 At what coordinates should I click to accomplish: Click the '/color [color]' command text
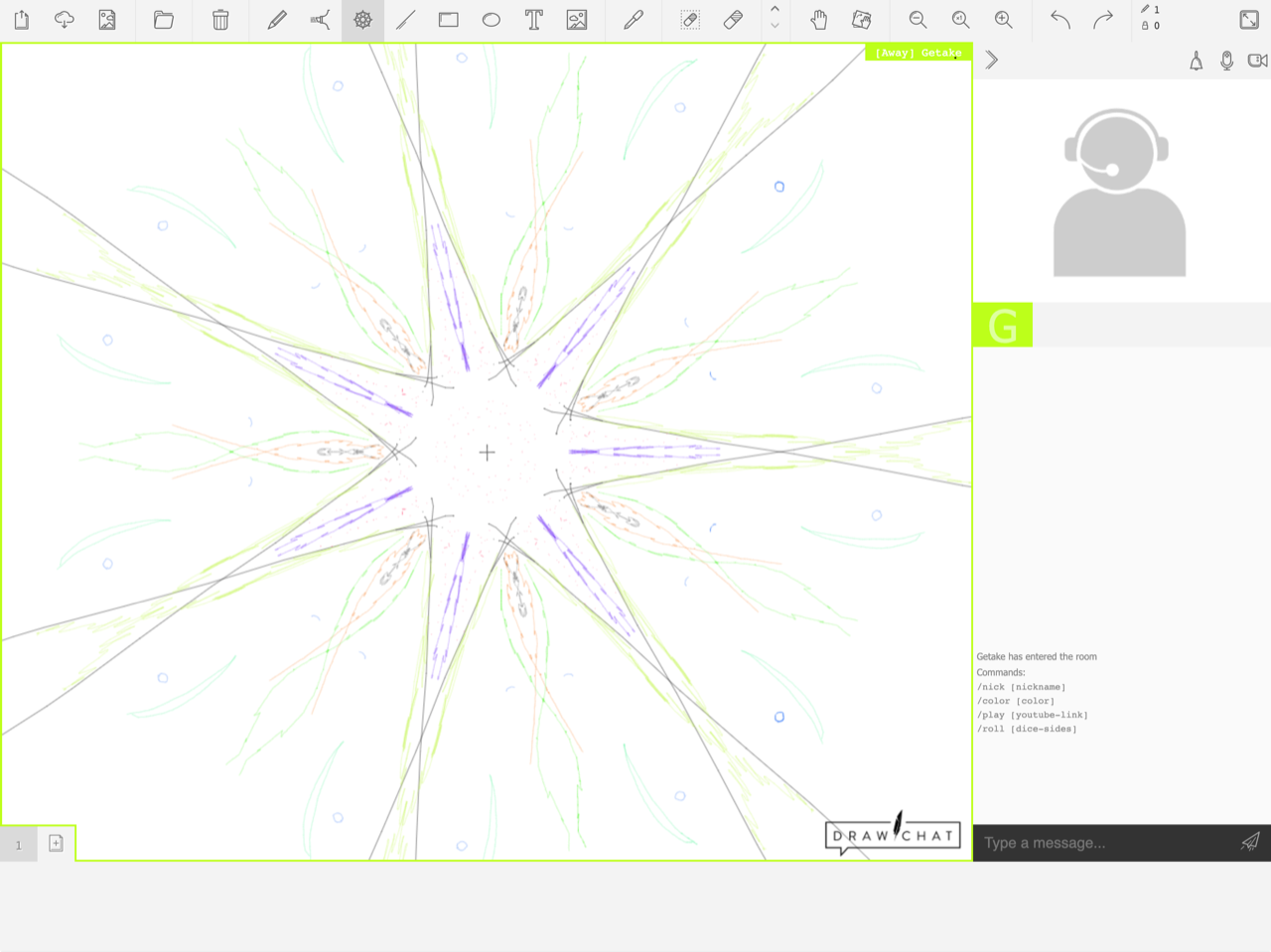pyautogui.click(x=1015, y=701)
